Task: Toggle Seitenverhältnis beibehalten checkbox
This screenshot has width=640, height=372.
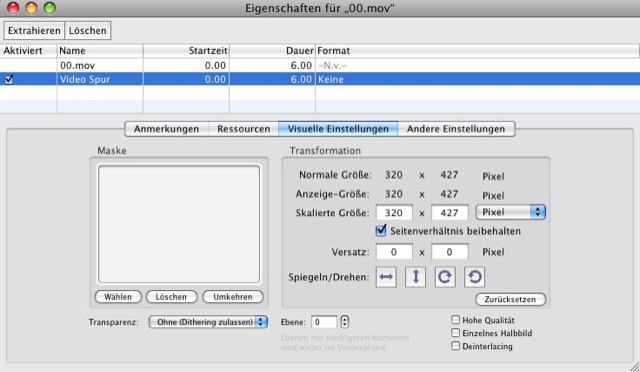Action: click(x=380, y=231)
